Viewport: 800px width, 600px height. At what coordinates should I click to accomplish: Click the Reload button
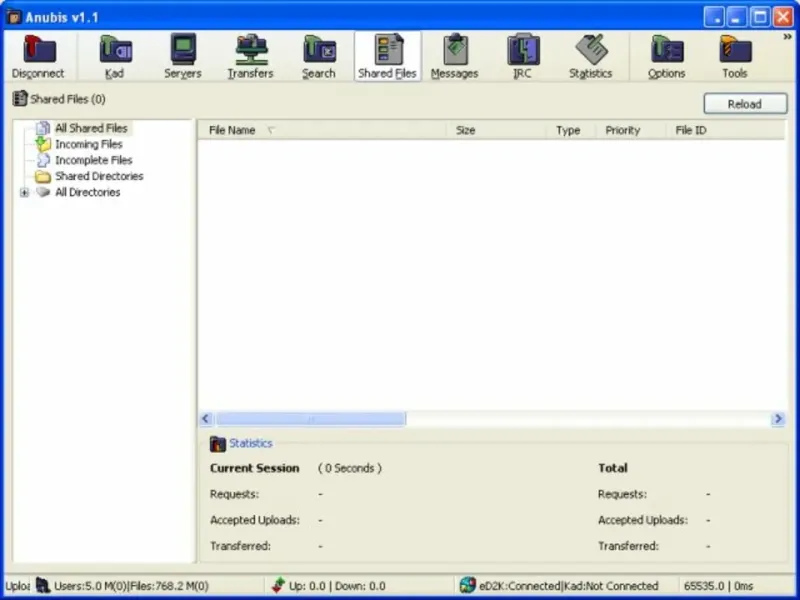click(745, 104)
